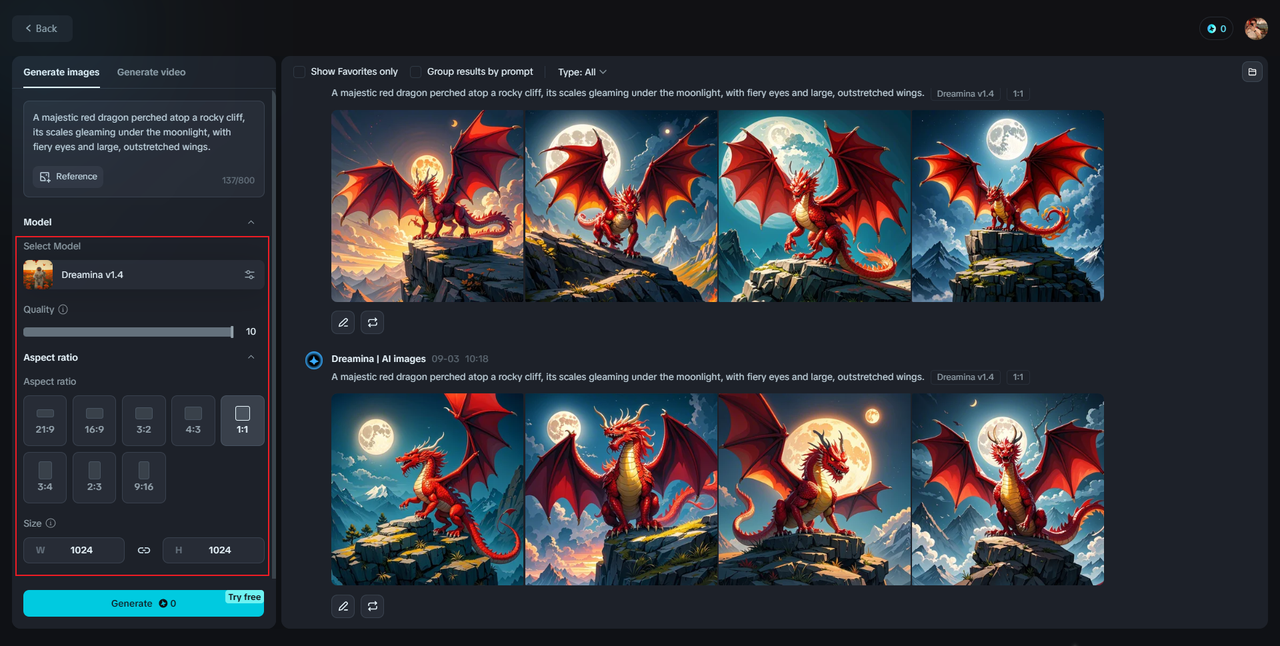Open second dragon image in bottom row

(621, 490)
